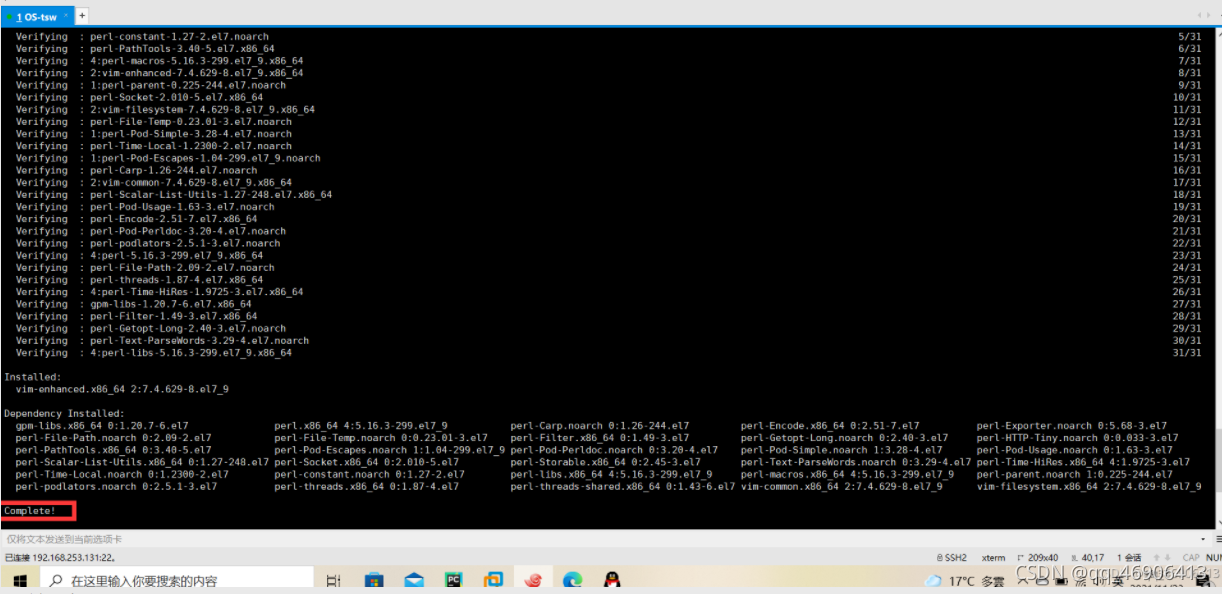Click perl.x86_64 4:5.16.3-299.el7_9 dependency
The width and height of the screenshot is (1222, 594).
(x=361, y=426)
